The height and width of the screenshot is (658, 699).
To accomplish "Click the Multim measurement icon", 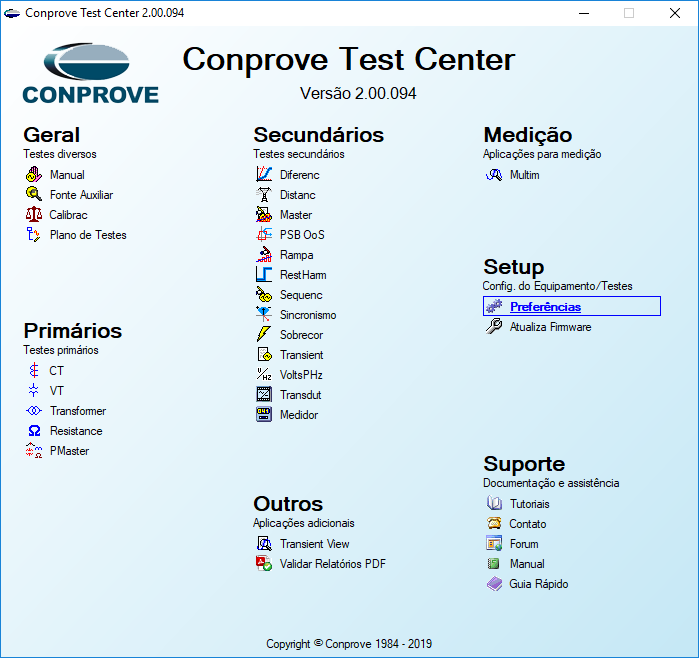I will pyautogui.click(x=494, y=174).
